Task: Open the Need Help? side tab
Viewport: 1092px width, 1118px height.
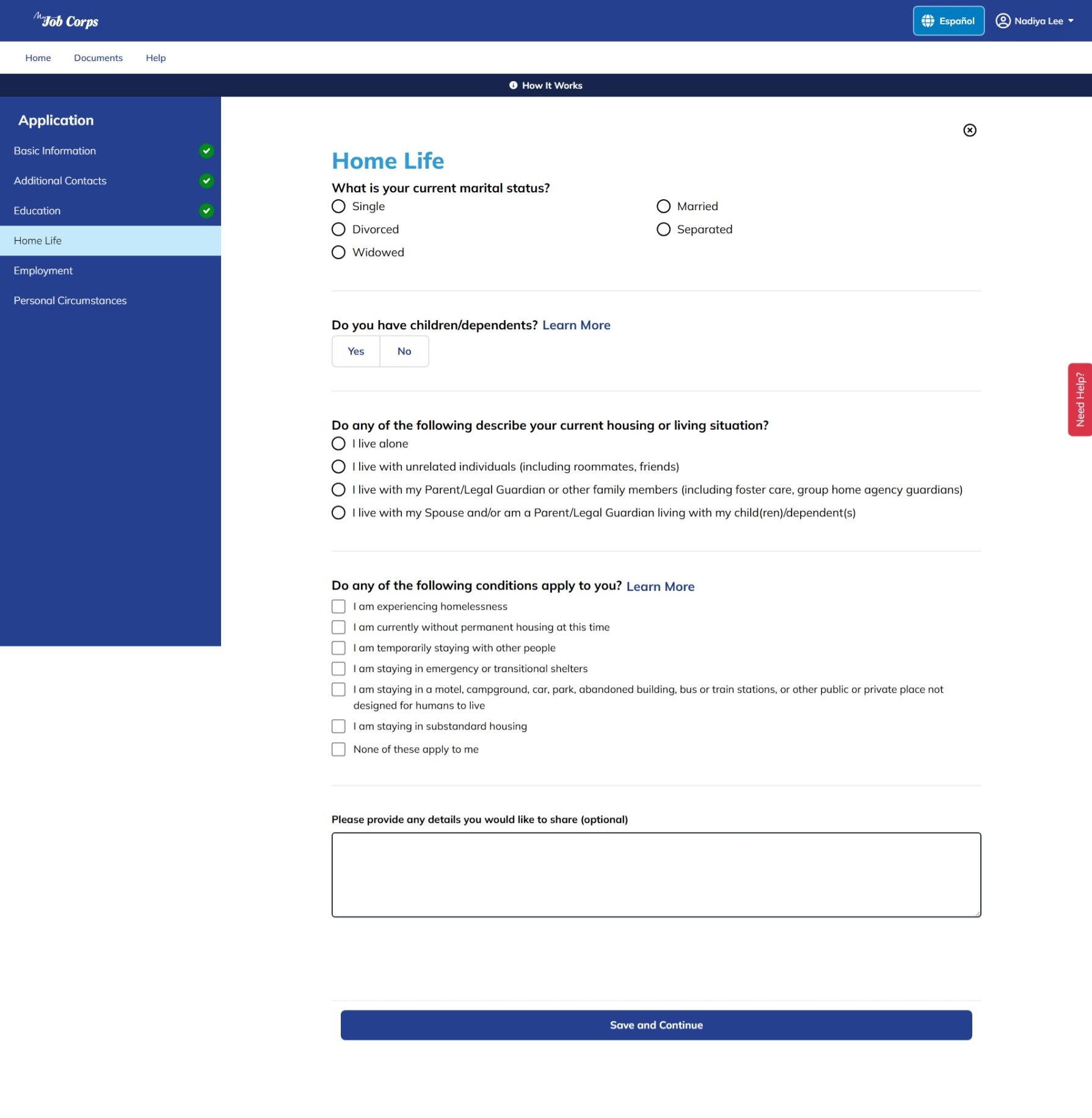Action: 1080,400
